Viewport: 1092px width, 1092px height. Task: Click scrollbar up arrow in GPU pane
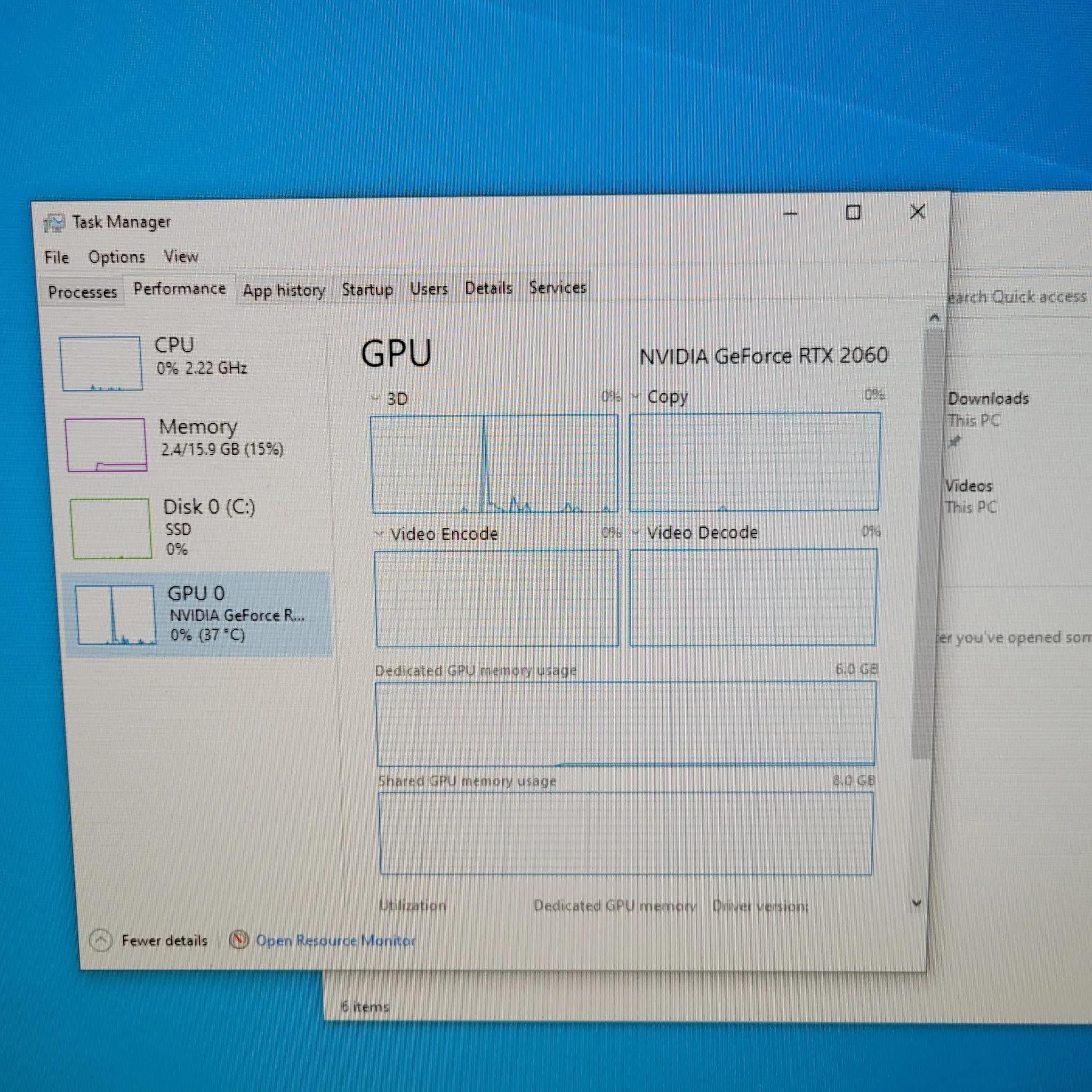[934, 318]
